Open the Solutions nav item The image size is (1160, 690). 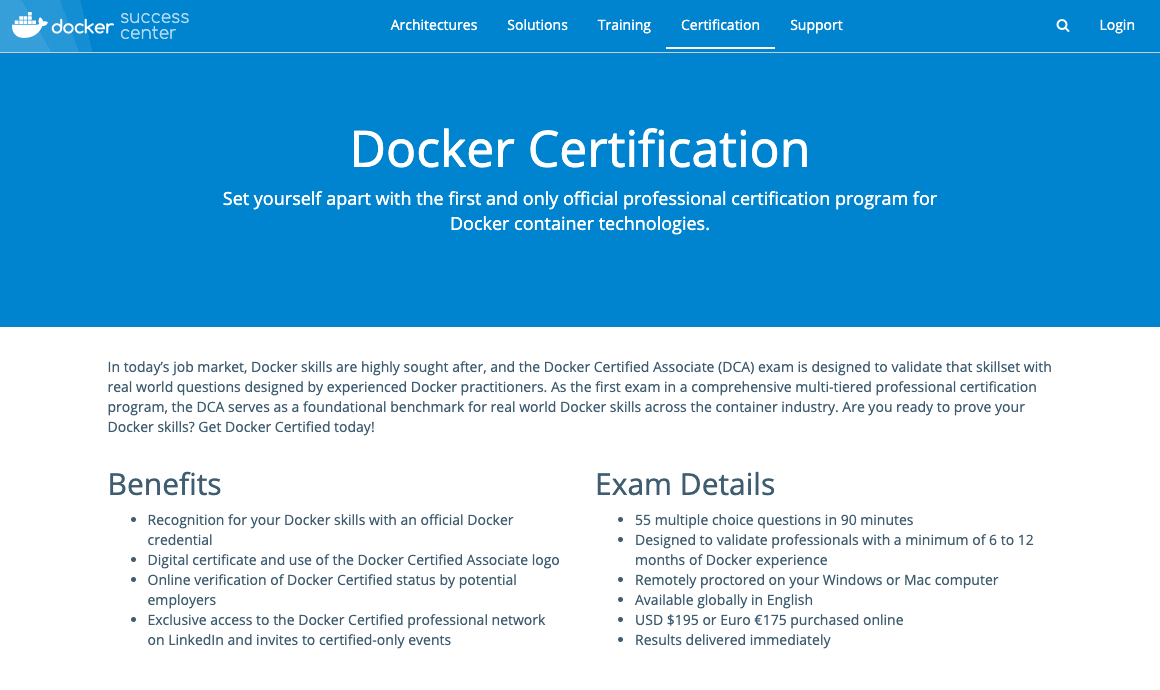[x=537, y=25]
